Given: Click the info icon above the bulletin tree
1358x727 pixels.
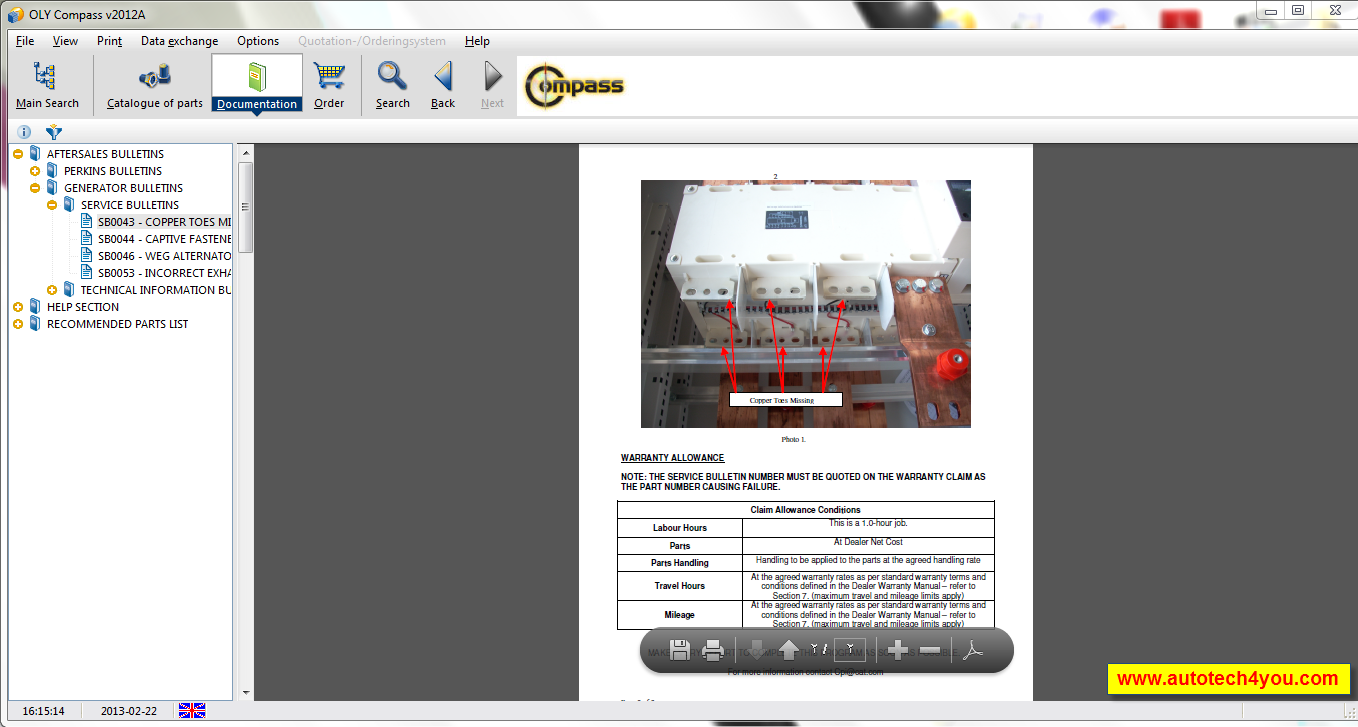Looking at the screenshot, I should point(23,131).
